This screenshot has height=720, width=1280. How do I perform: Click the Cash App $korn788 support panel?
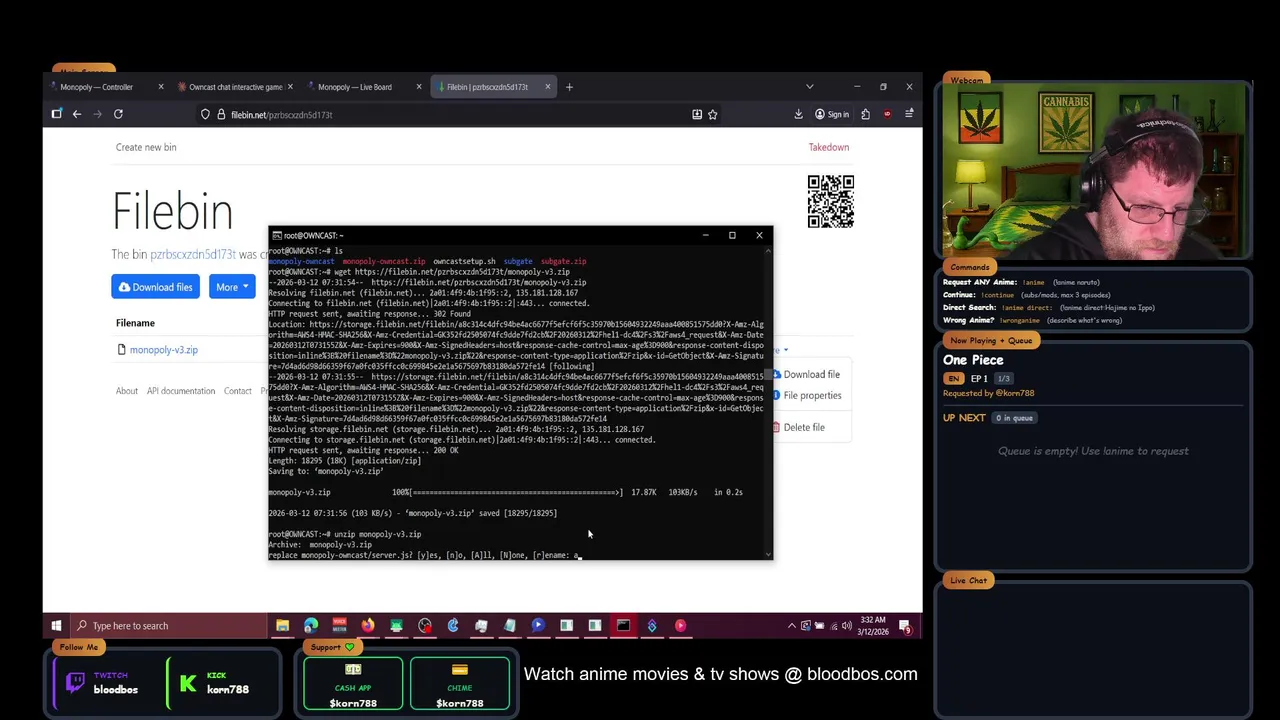point(353,684)
